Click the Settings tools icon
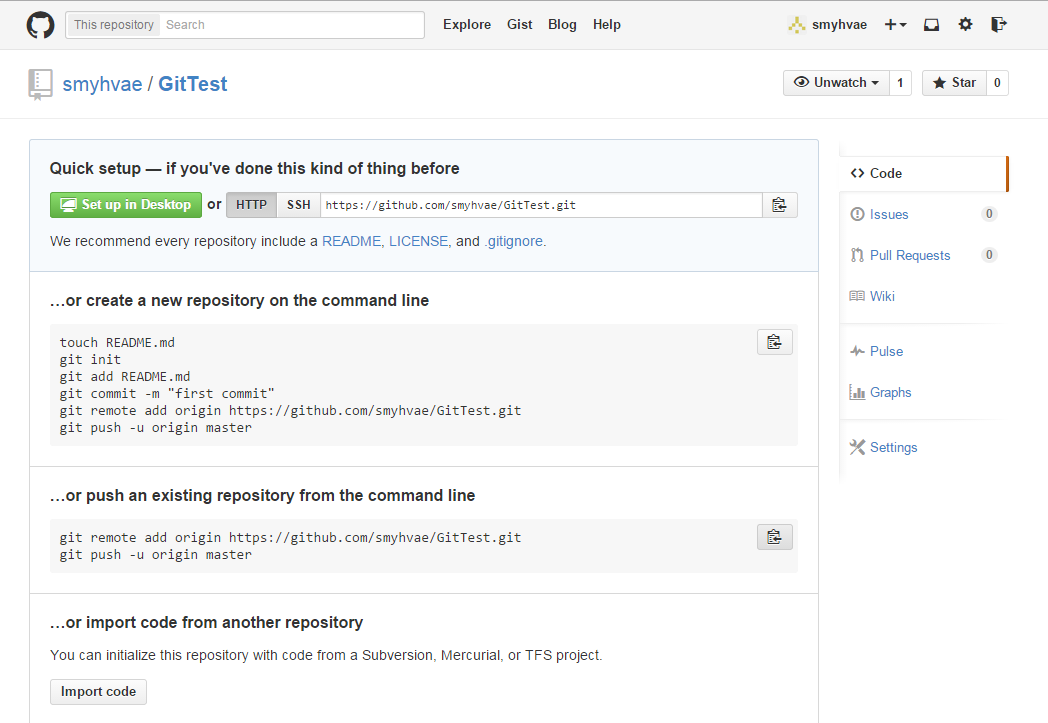Screen dimensions: 1048x723 [x=857, y=447]
